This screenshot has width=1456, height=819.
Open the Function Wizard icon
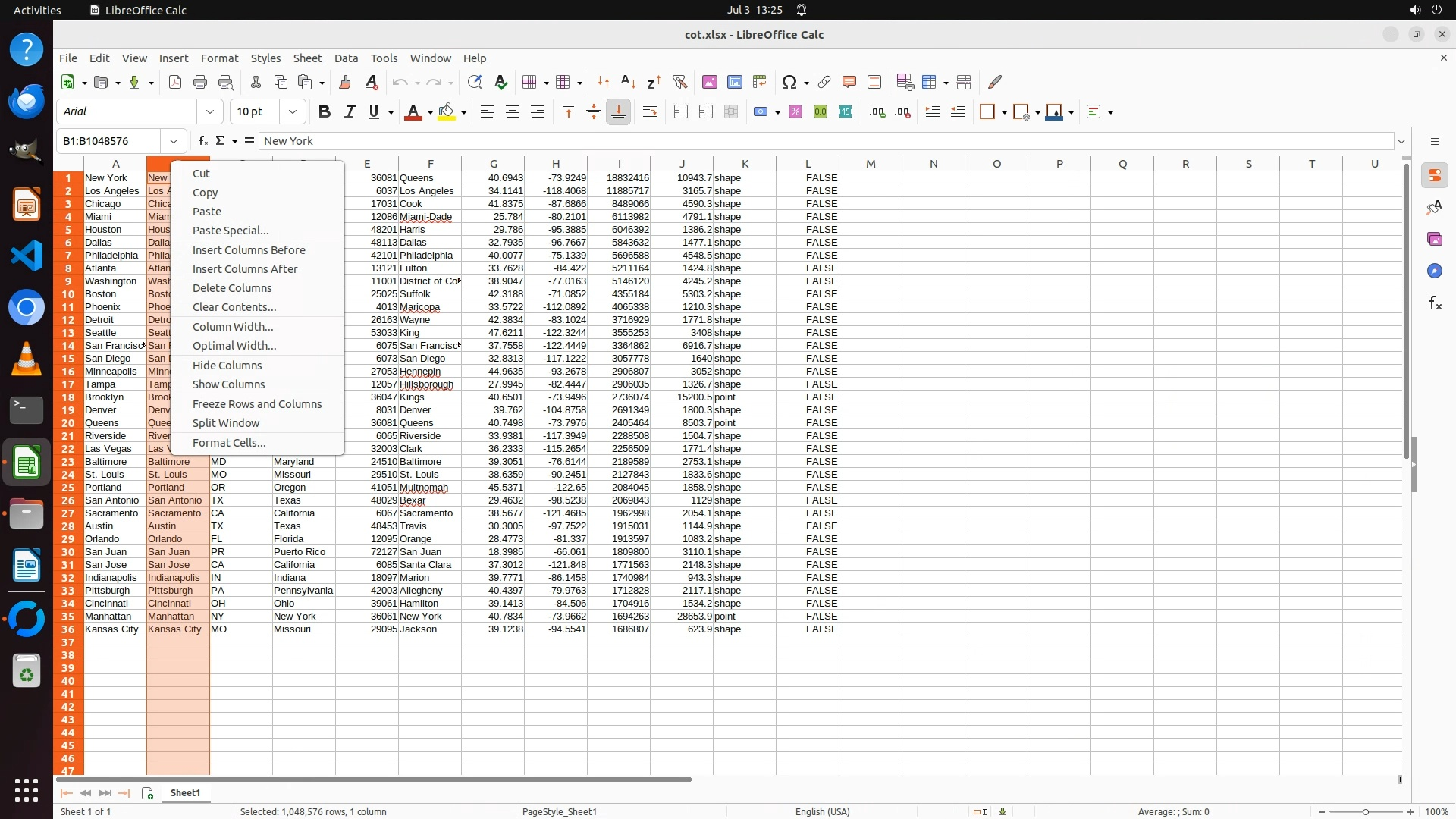[202, 140]
